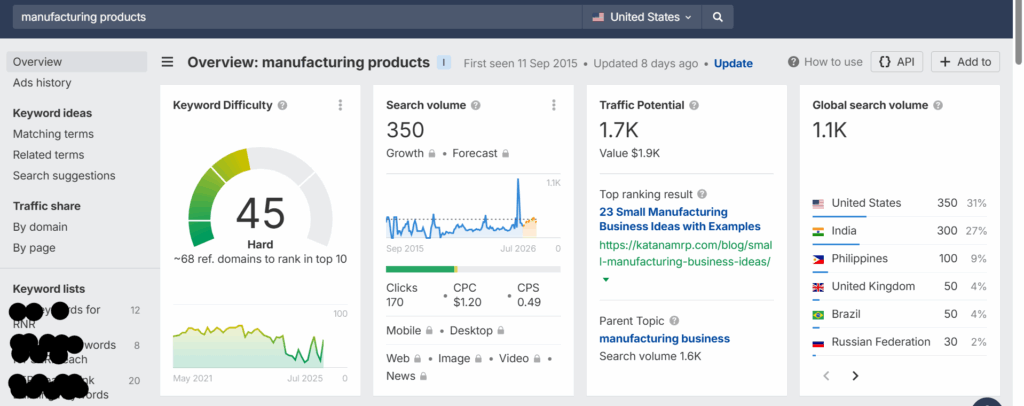1024x406 pixels.
Task: Click the lock icon next to Growth
Action: (x=432, y=153)
